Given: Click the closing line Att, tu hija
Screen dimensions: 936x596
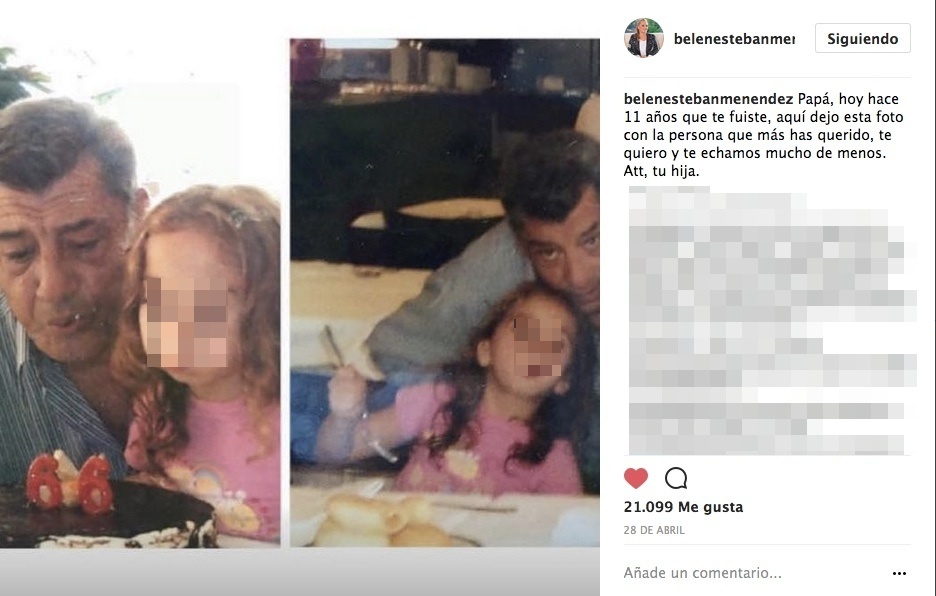Looking at the screenshot, I should coord(661,171).
